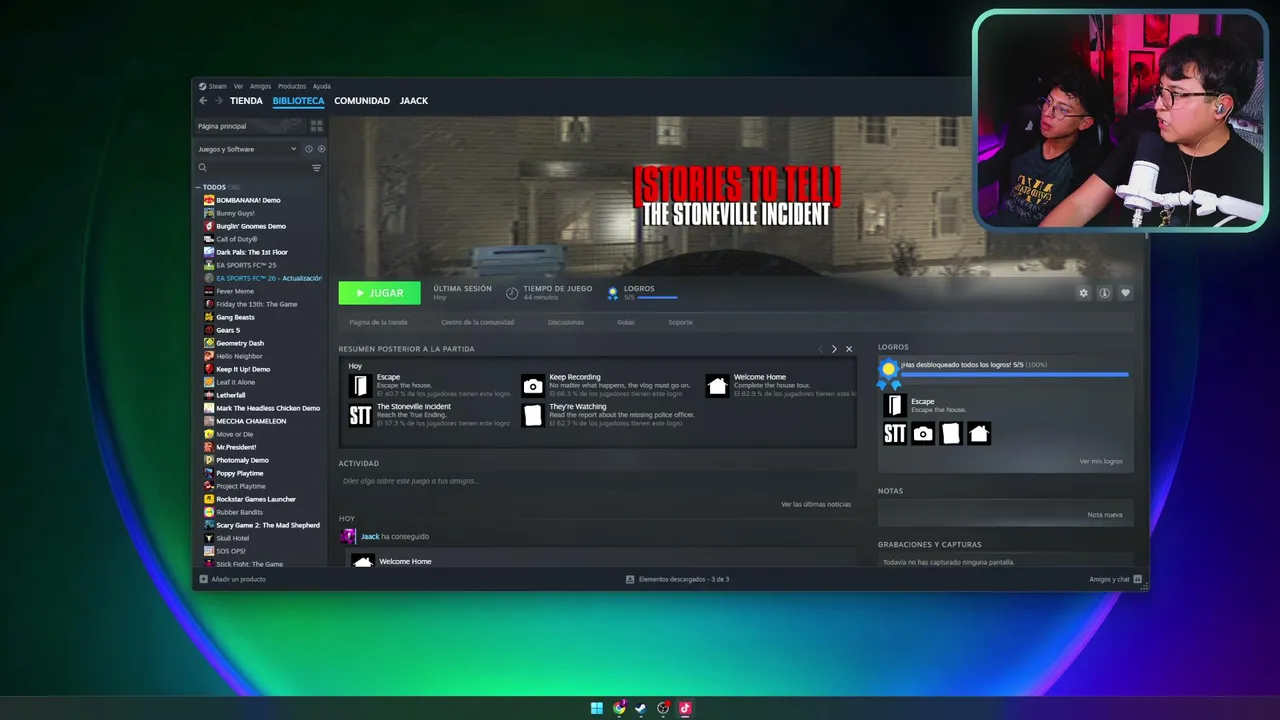Sort library by recent activity clock icon
The width and height of the screenshot is (1280, 720).
(309, 149)
